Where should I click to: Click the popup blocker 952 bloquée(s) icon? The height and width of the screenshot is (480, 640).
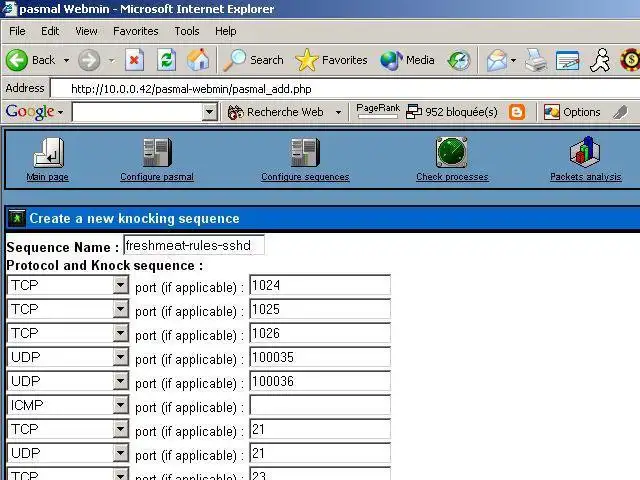[414, 112]
